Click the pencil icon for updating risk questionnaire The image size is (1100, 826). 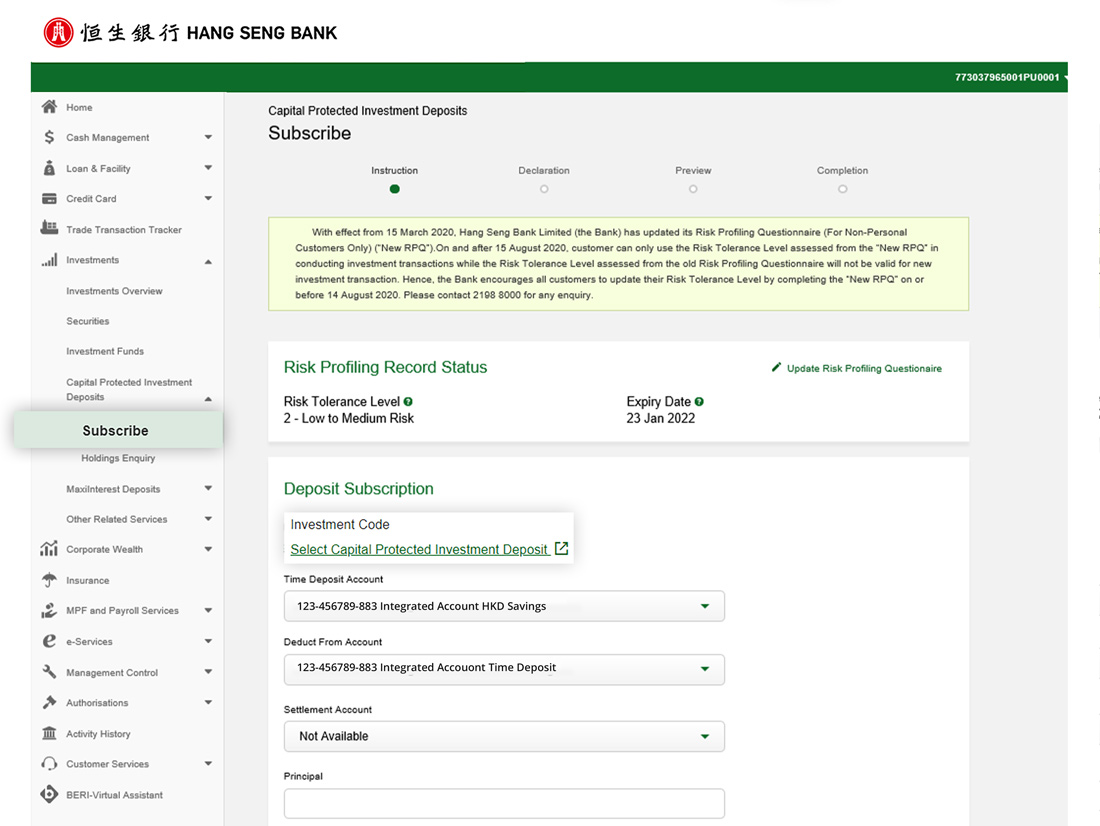[x=776, y=367]
